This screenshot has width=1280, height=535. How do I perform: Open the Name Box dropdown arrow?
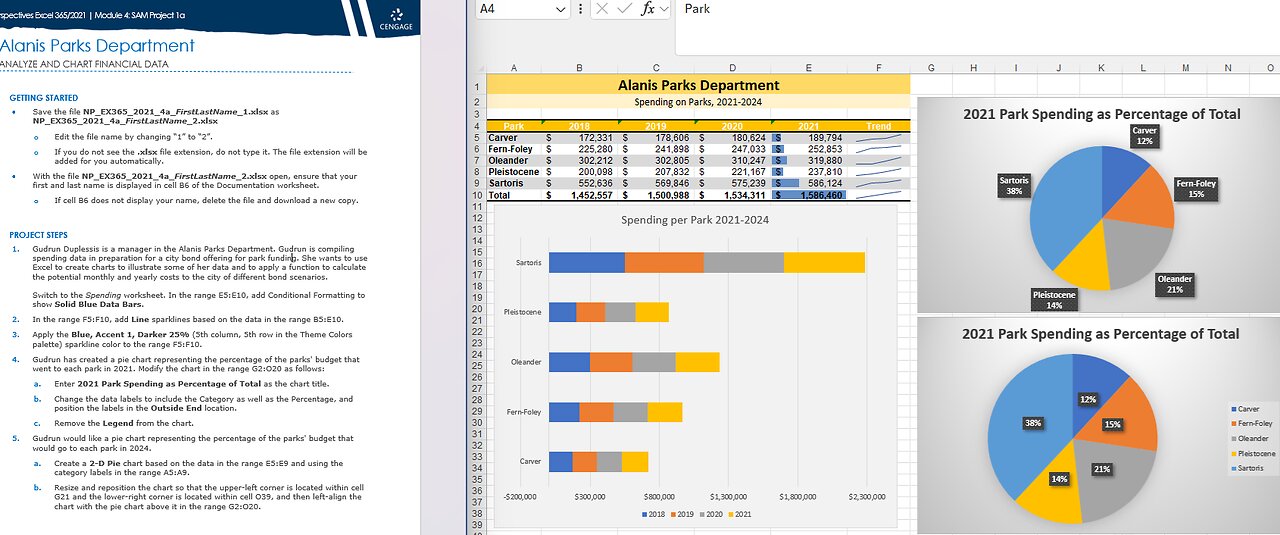tap(561, 8)
